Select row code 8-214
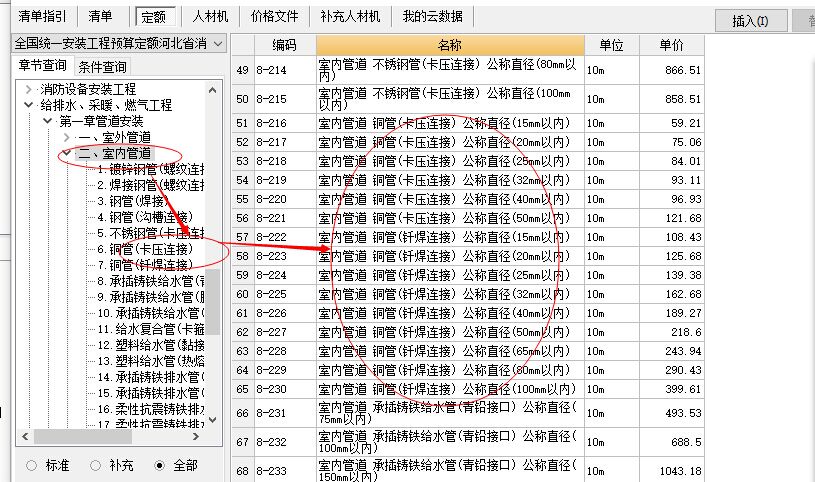Screen dimensions: 815x482 272,70
